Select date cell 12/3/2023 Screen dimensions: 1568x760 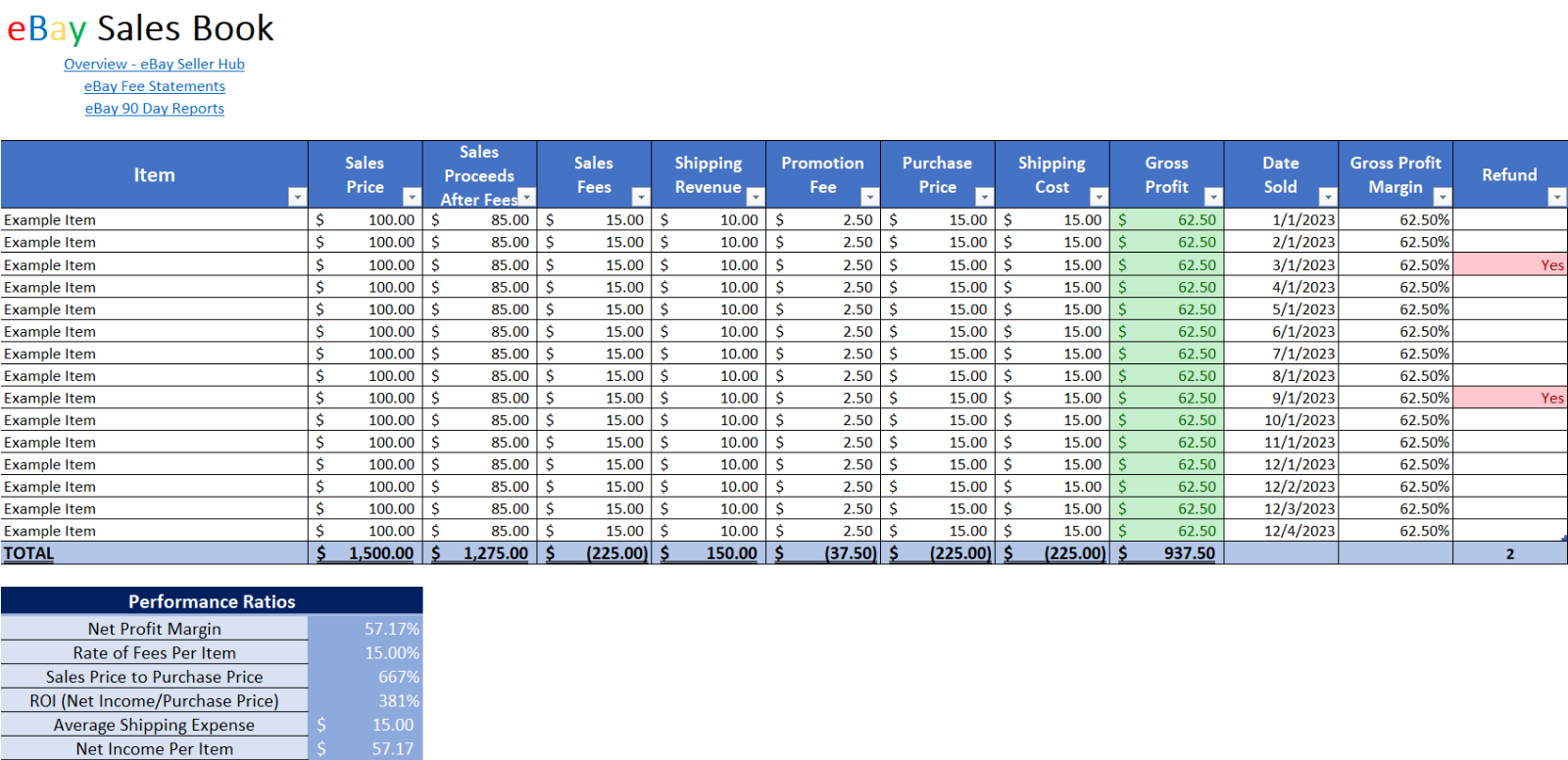point(1281,509)
